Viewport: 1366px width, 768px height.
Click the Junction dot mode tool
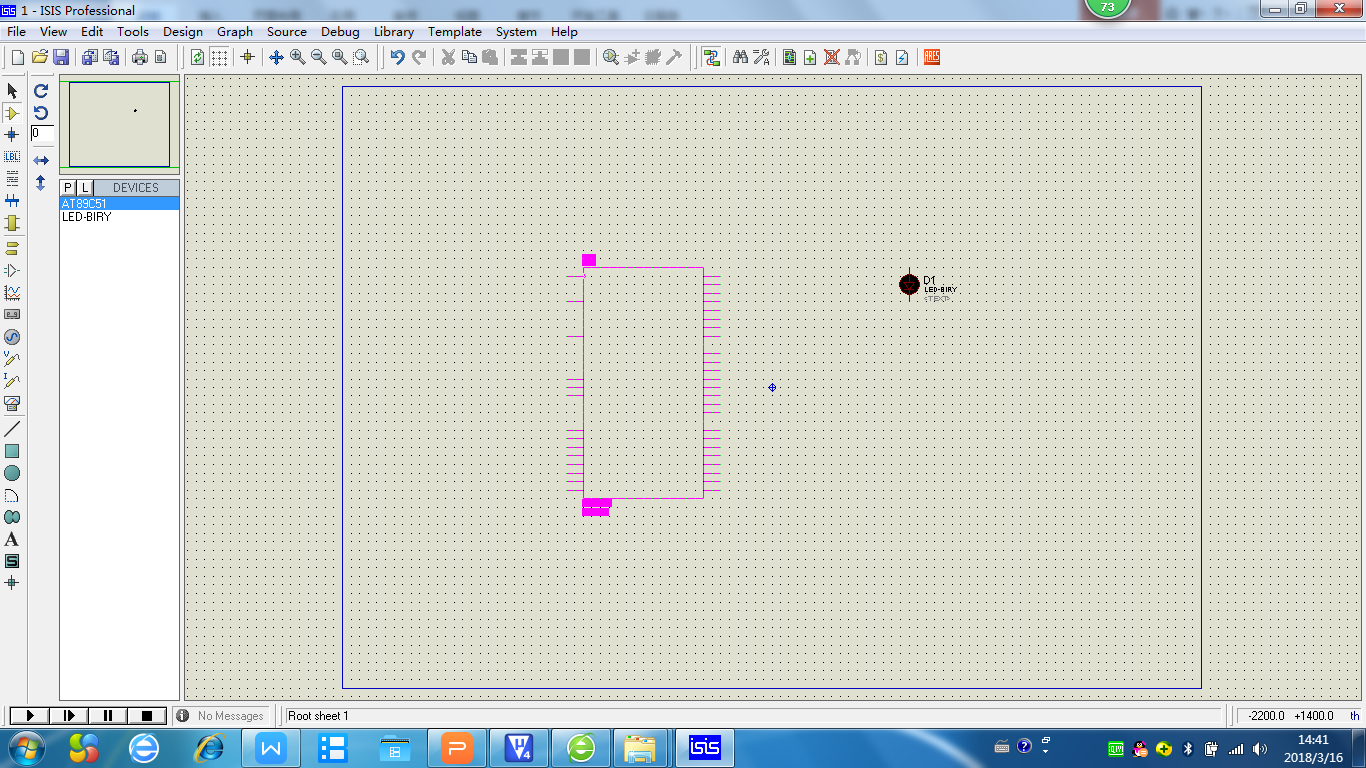[x=12, y=135]
